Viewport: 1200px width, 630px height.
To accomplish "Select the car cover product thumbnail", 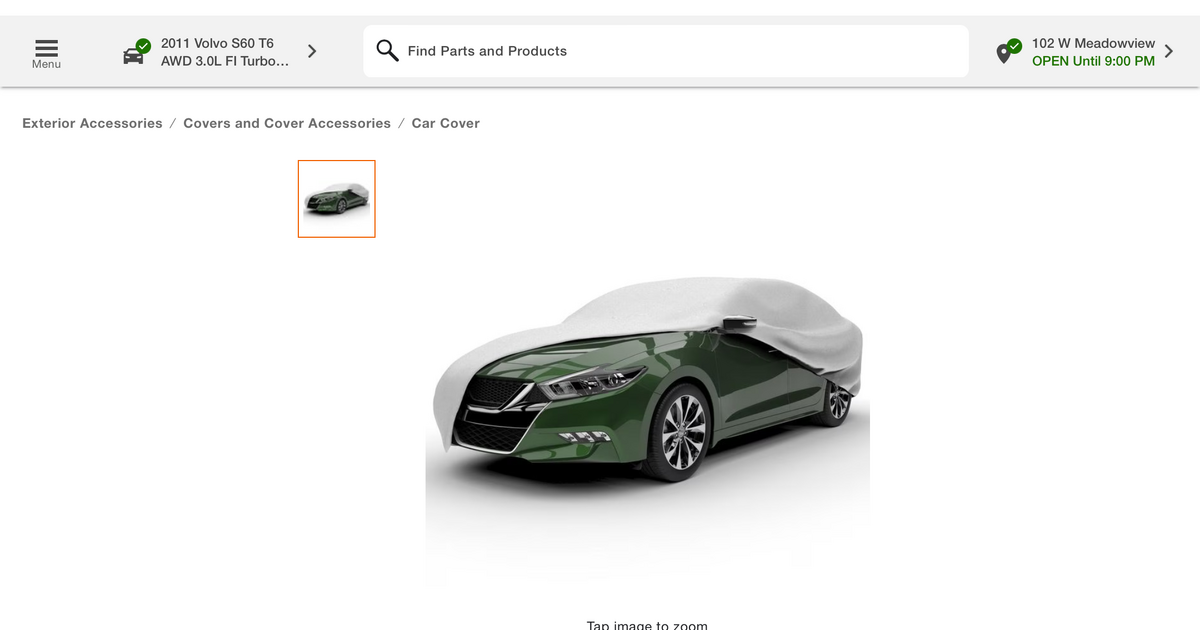I will coord(336,198).
